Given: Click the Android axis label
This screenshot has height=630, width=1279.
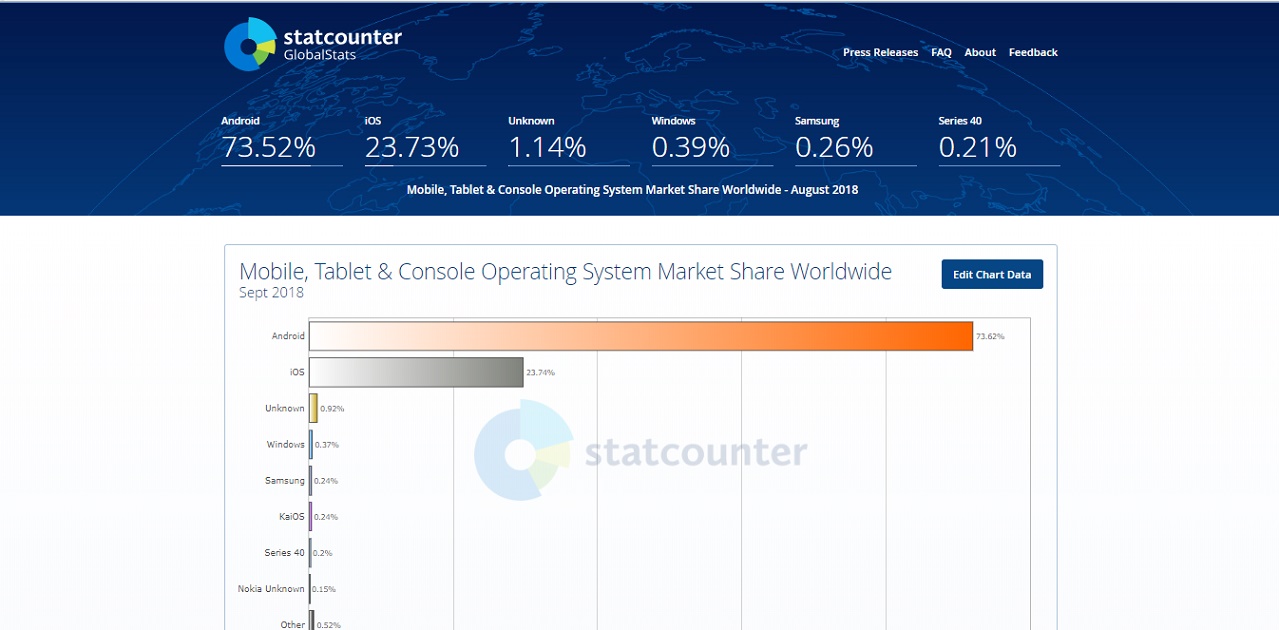Looking at the screenshot, I should pyautogui.click(x=288, y=336).
